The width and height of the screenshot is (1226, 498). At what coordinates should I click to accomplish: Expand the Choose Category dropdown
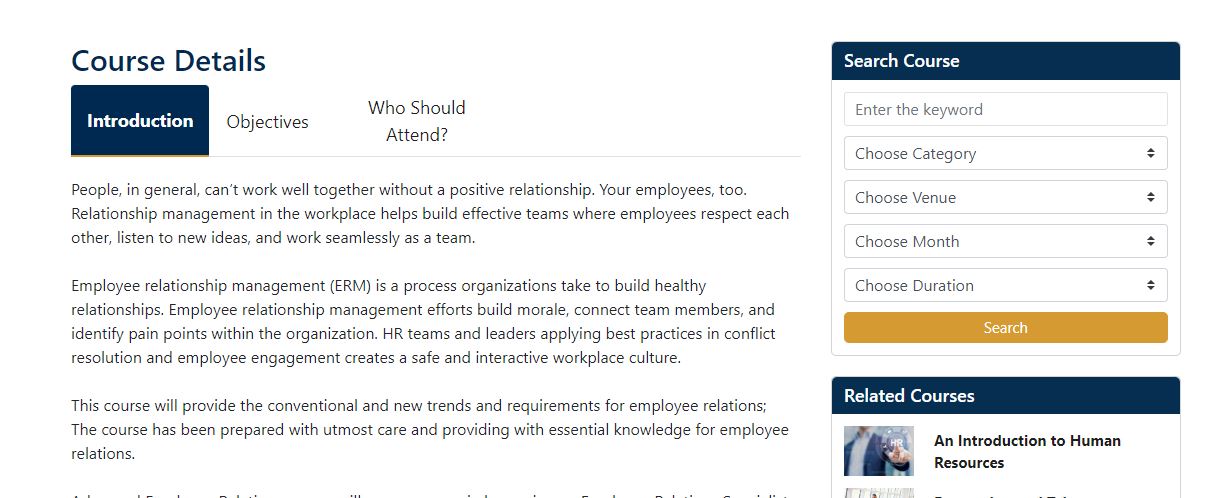pyautogui.click(x=1005, y=153)
